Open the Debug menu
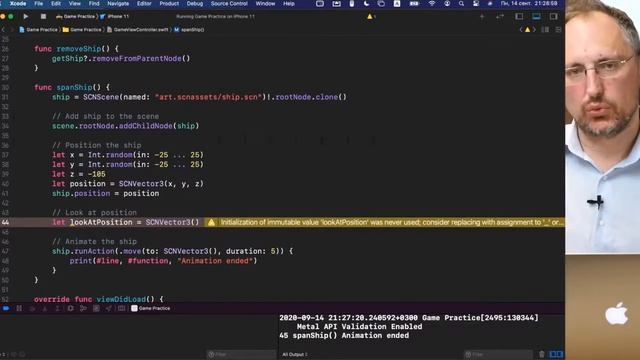640x360 pixels. pos(195,4)
